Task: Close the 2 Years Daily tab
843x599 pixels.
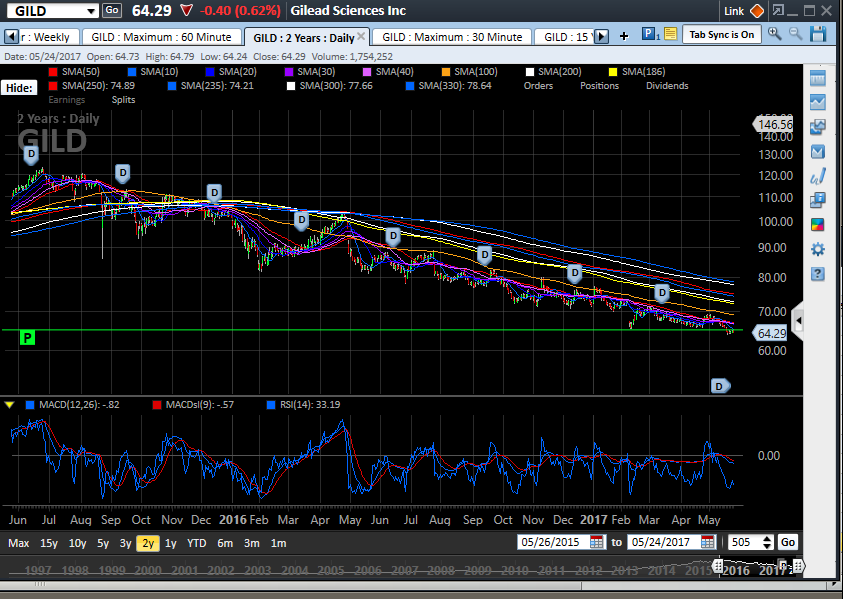Action: (x=361, y=36)
